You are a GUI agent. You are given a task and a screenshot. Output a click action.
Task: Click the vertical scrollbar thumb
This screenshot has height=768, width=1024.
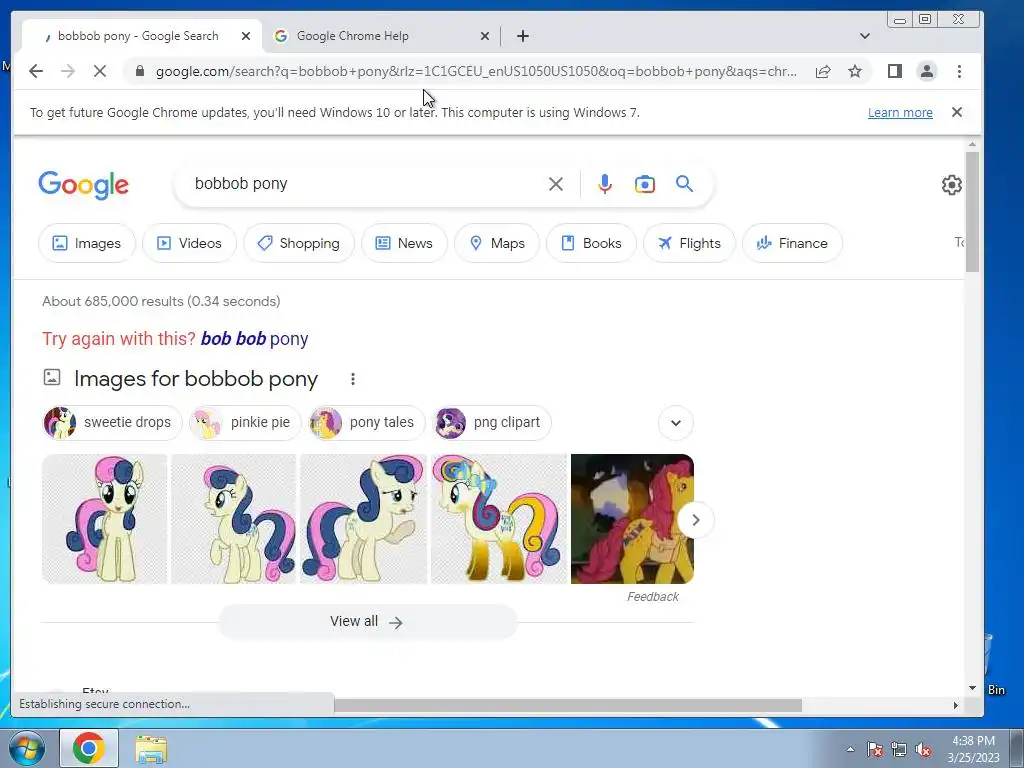coord(972,212)
